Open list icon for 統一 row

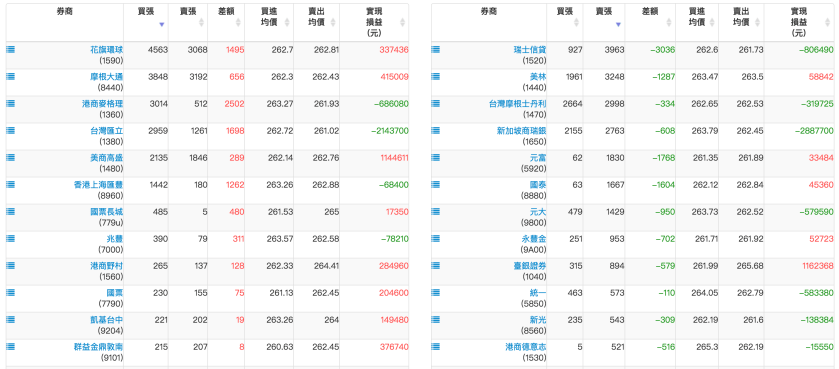tap(436, 293)
